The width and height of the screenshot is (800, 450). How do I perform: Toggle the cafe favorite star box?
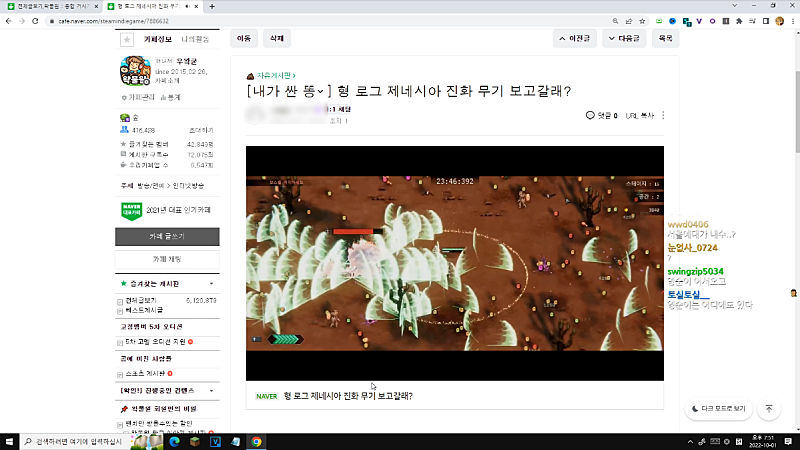127,39
